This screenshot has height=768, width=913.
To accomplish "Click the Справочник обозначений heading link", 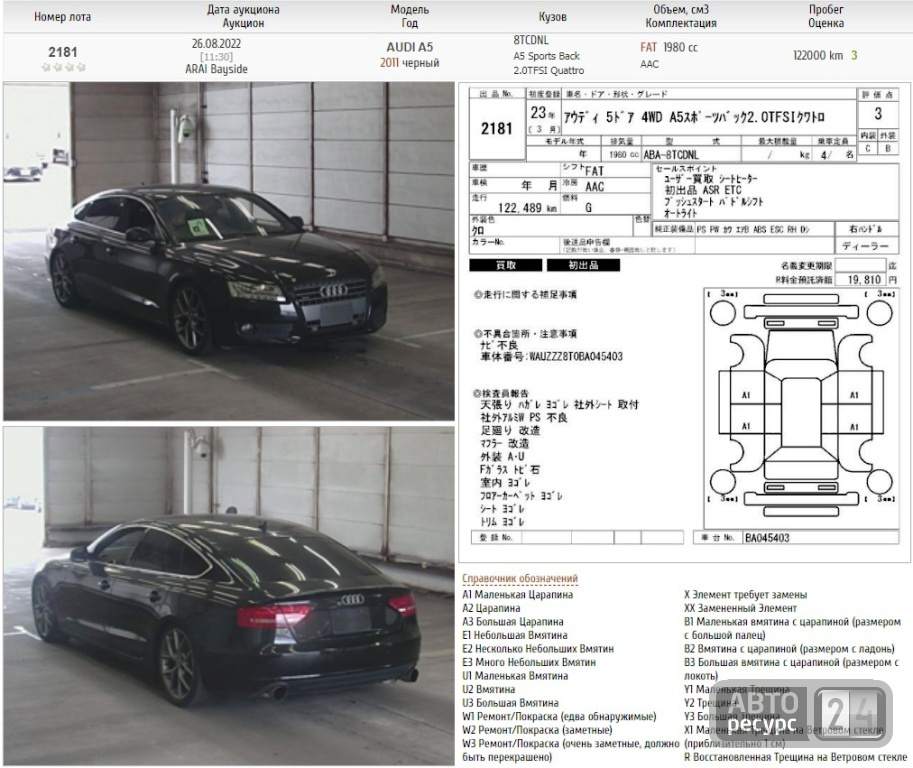I will (x=520, y=578).
